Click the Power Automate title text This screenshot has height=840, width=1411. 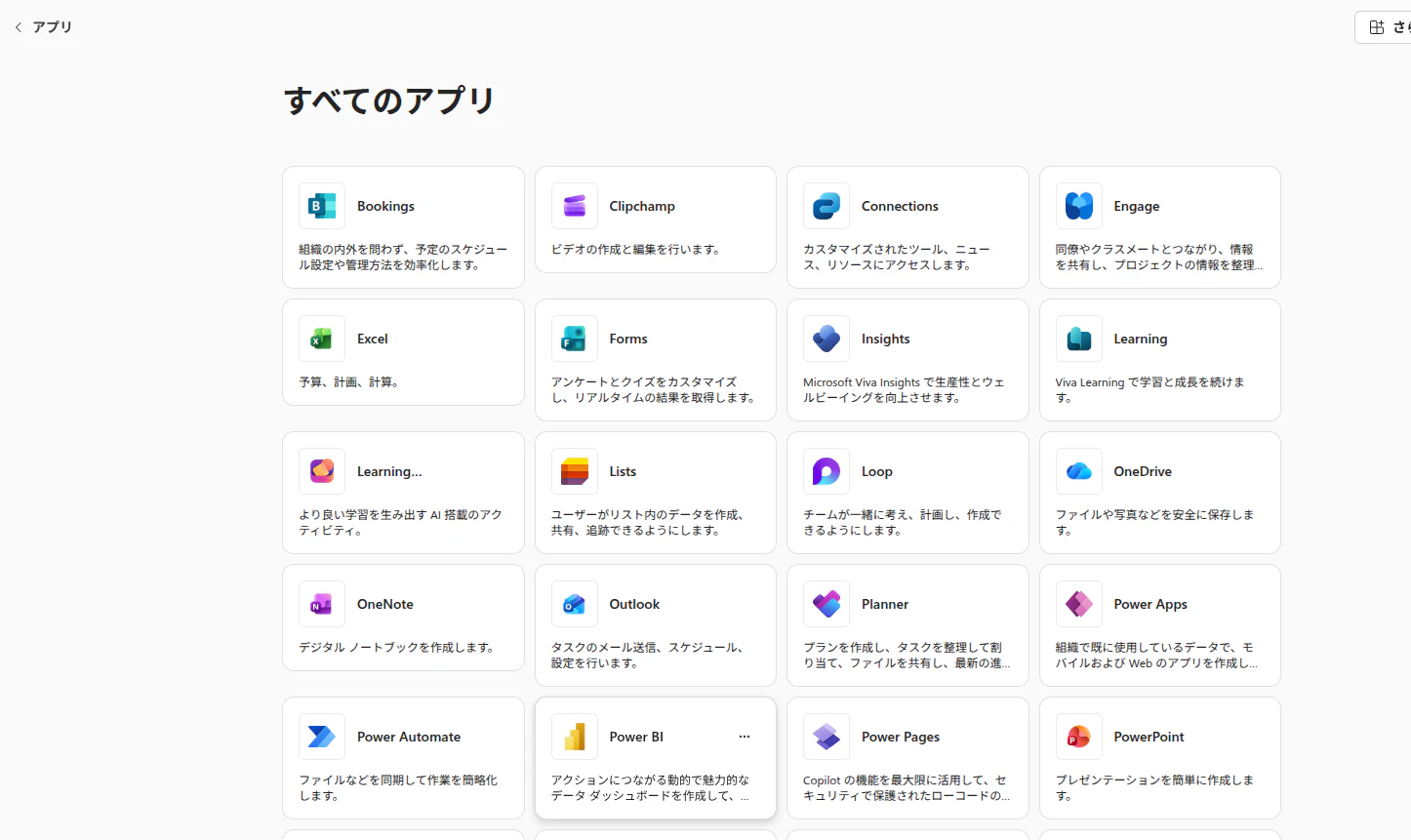pos(409,737)
